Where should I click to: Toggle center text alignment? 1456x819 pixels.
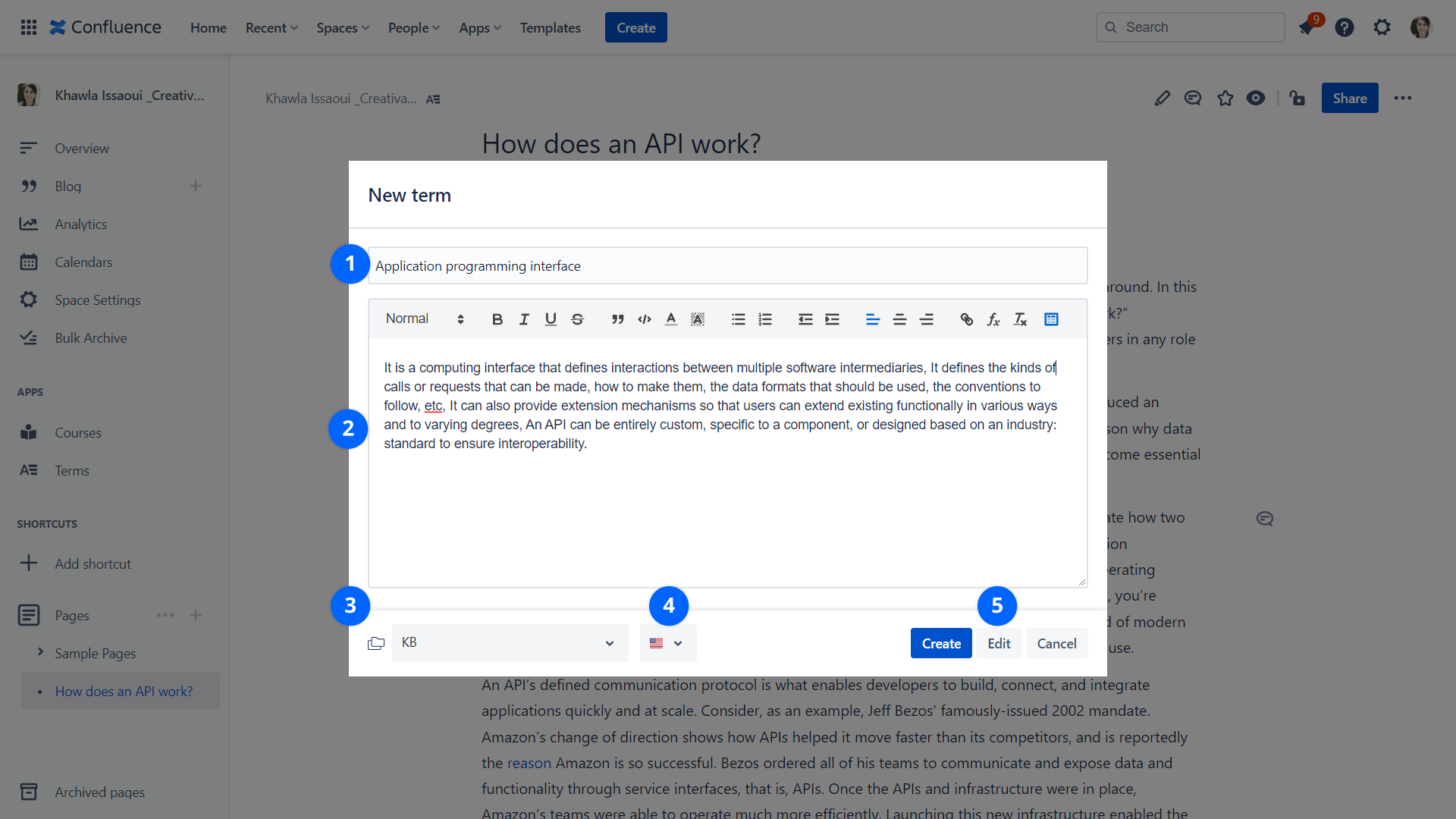pyautogui.click(x=899, y=319)
